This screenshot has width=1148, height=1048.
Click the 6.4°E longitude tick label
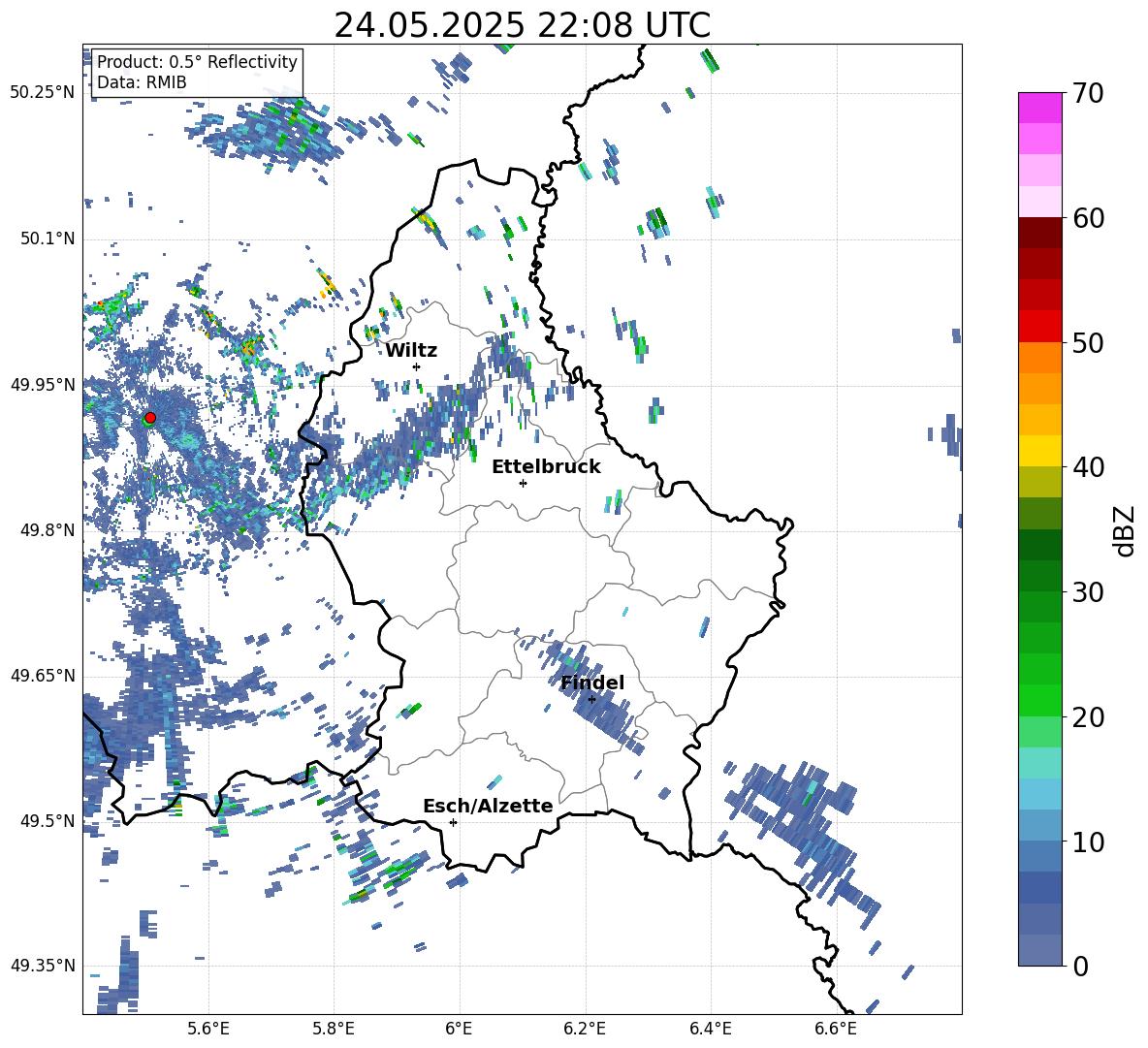[x=710, y=1029]
